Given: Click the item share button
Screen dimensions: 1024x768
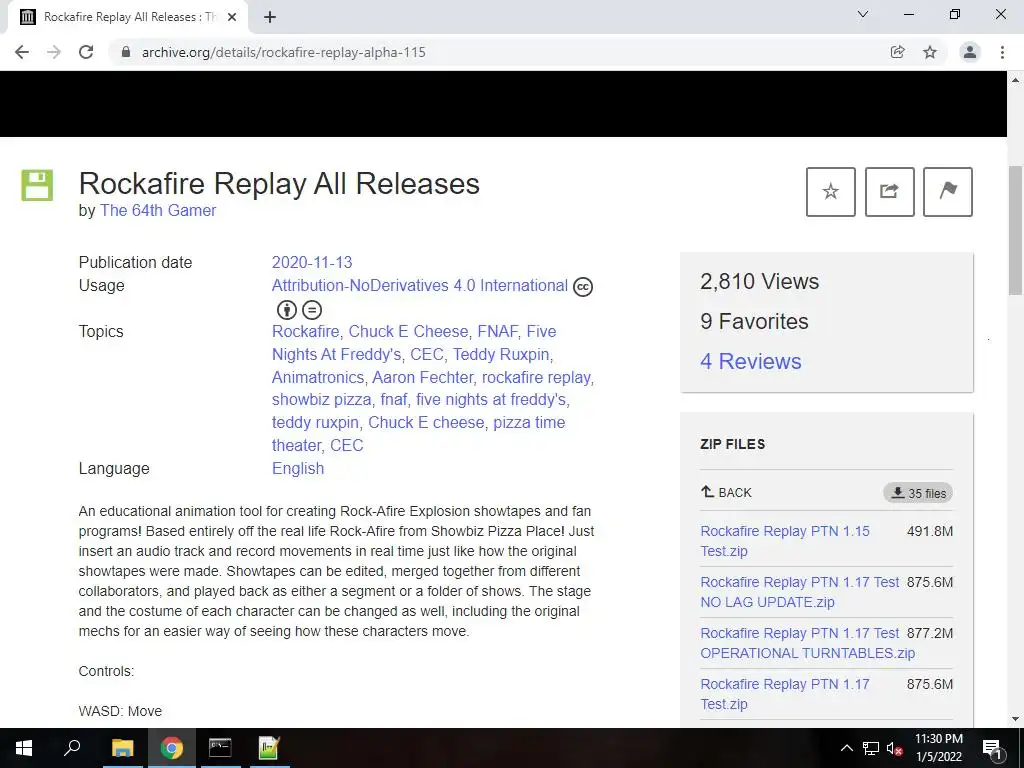Looking at the screenshot, I should pos(889,191).
